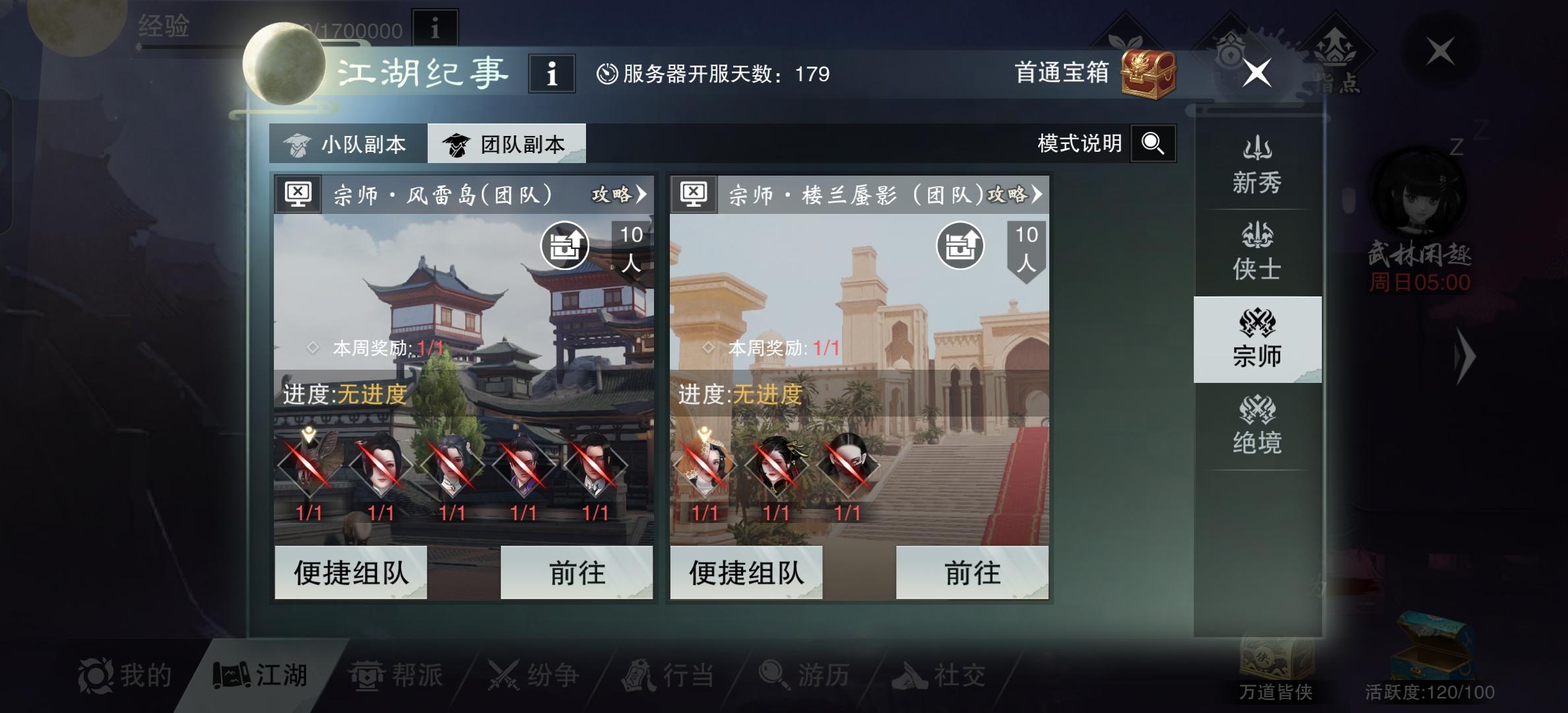Switch to 小队副本 tab
The width and height of the screenshot is (1568, 713).
pos(348,144)
